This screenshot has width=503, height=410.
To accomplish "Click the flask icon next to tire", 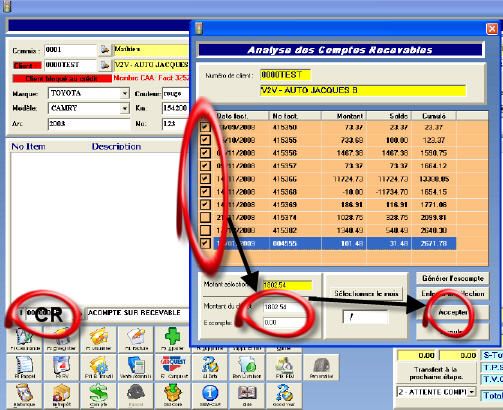I will 284,367.
